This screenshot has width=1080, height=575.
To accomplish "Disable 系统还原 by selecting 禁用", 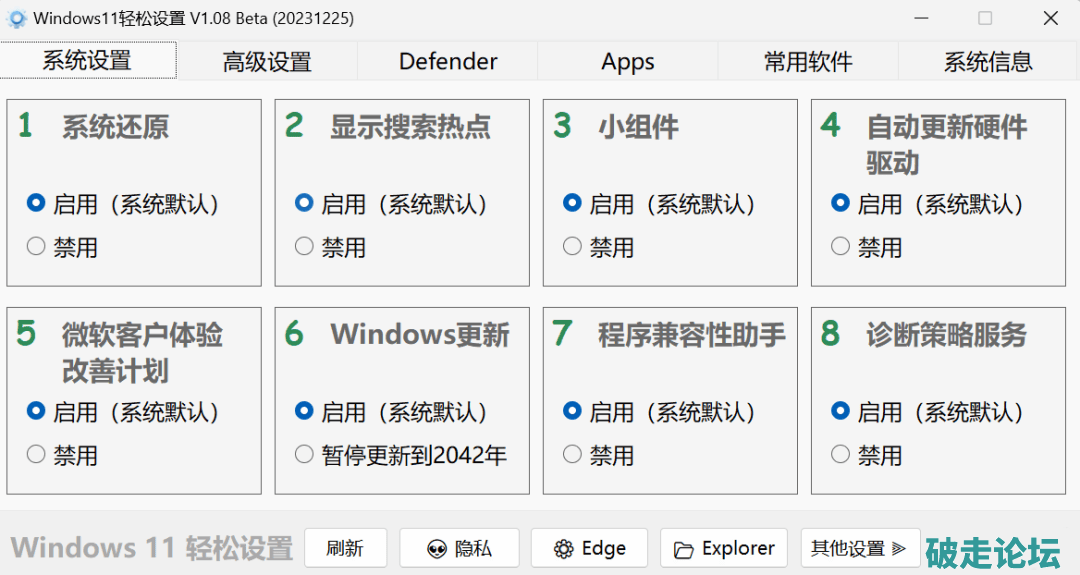I will click(37, 246).
